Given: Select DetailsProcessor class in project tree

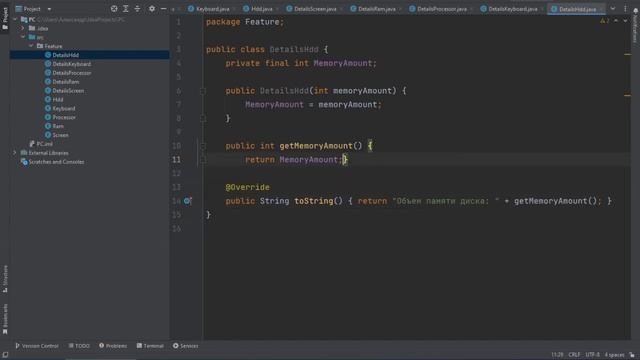Looking at the screenshot, I should (71, 73).
